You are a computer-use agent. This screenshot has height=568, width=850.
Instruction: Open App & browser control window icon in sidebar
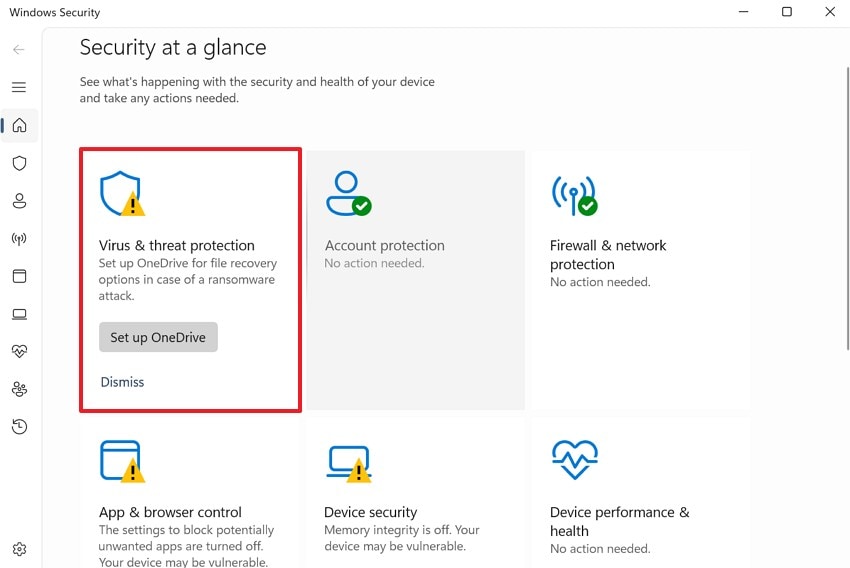20,276
